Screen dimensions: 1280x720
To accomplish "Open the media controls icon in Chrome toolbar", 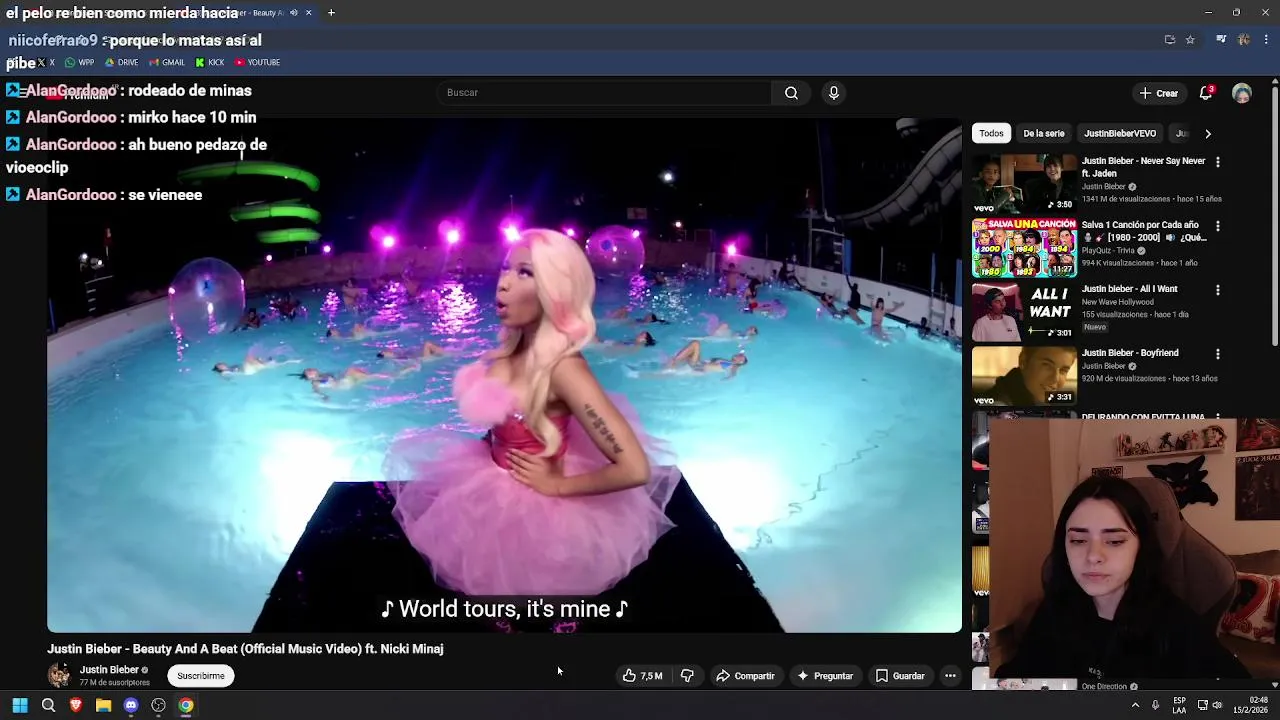I will tap(1221, 40).
